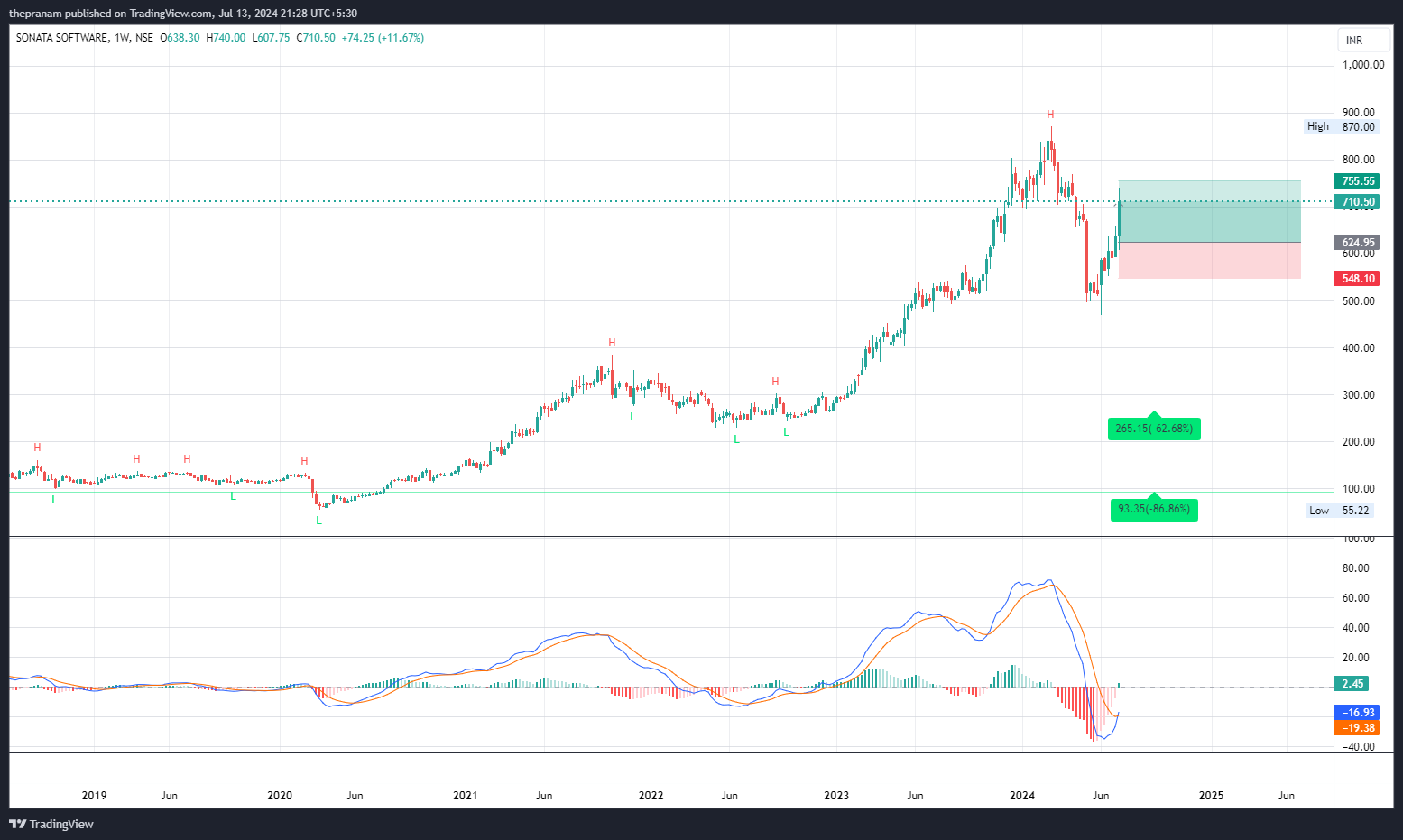Image resolution: width=1403 pixels, height=840 pixels.
Task: Click the 2023 time axis label
Action: tap(836, 796)
